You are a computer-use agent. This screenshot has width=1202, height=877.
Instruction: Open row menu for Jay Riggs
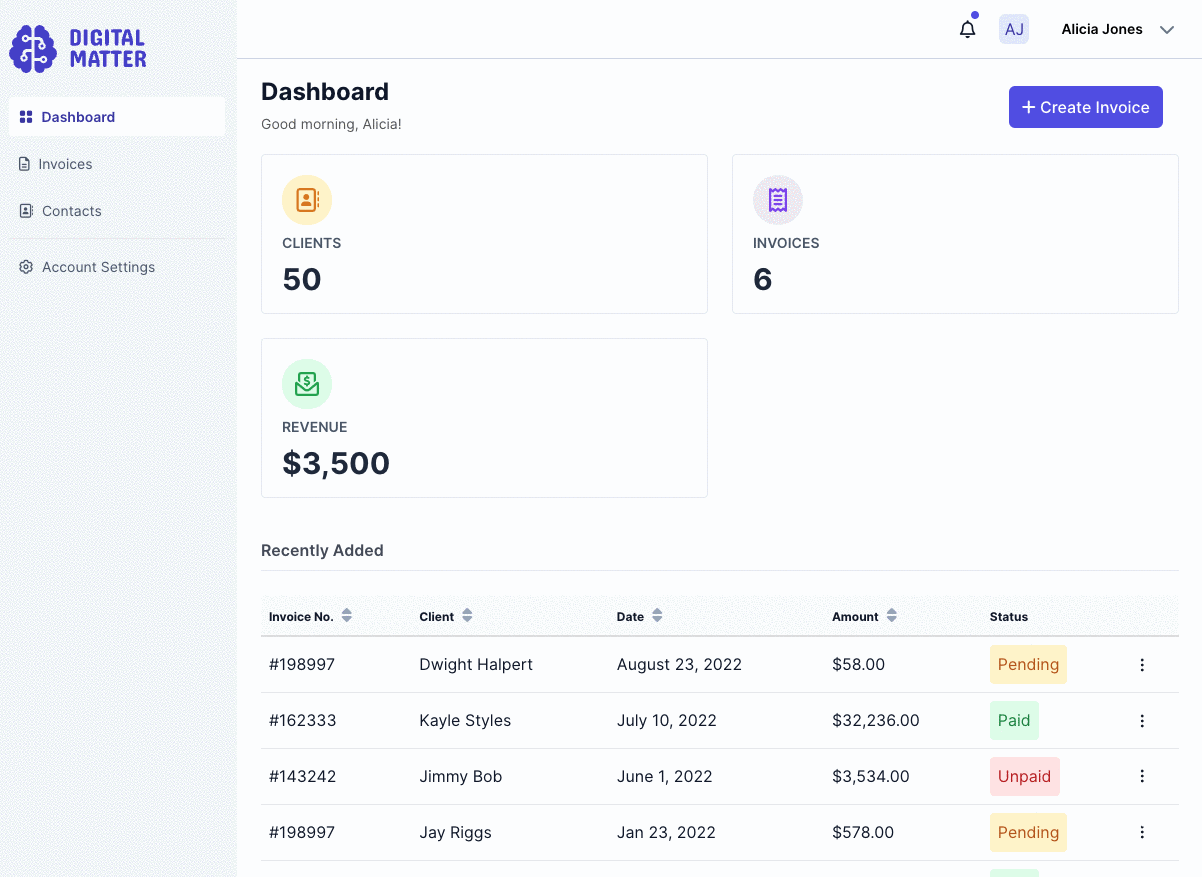[x=1142, y=832]
